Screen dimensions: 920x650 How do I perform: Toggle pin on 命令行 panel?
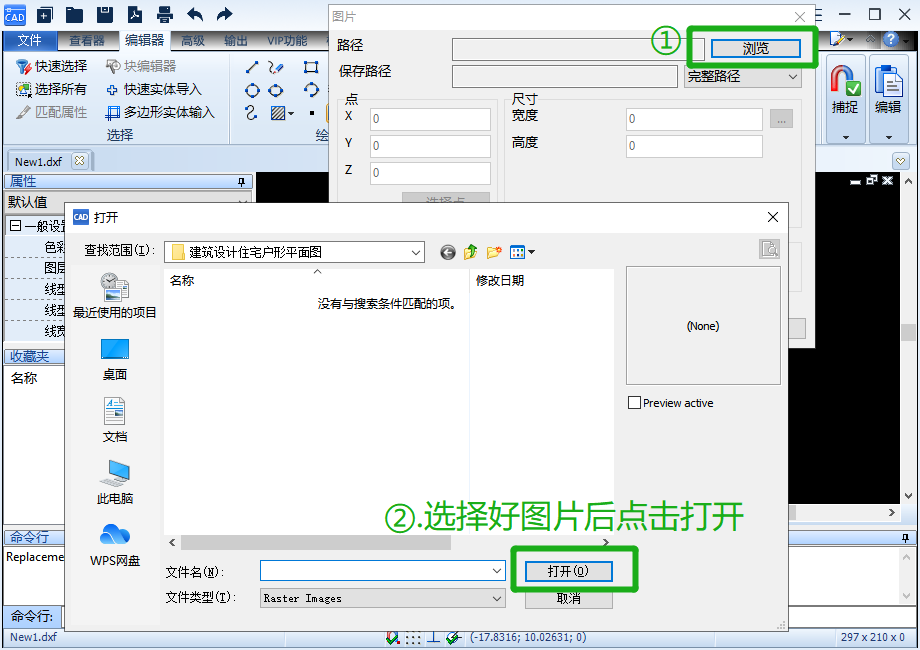point(905,537)
